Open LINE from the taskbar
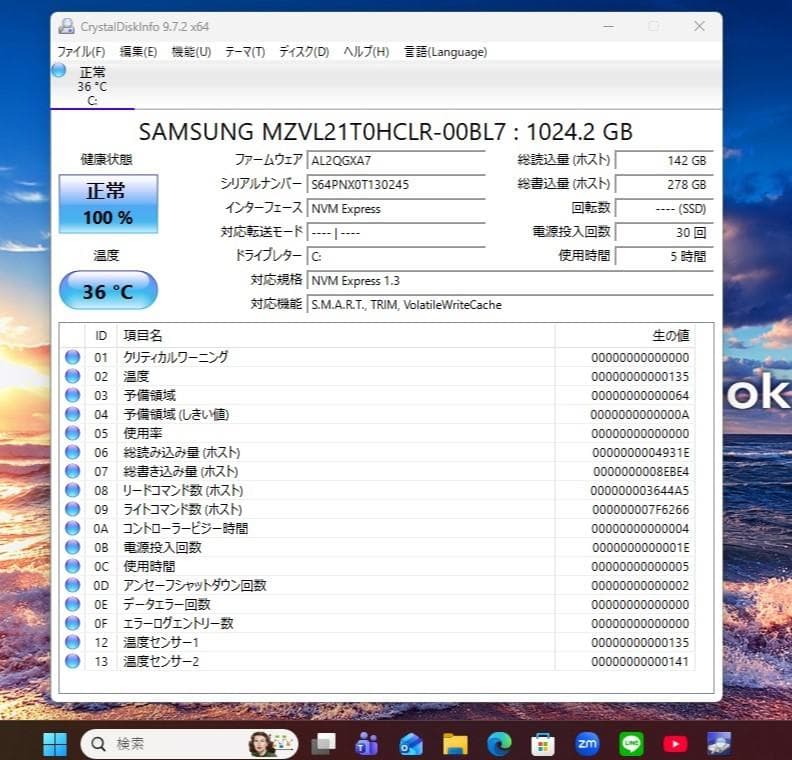Viewport: 792px width, 760px height. [631, 744]
